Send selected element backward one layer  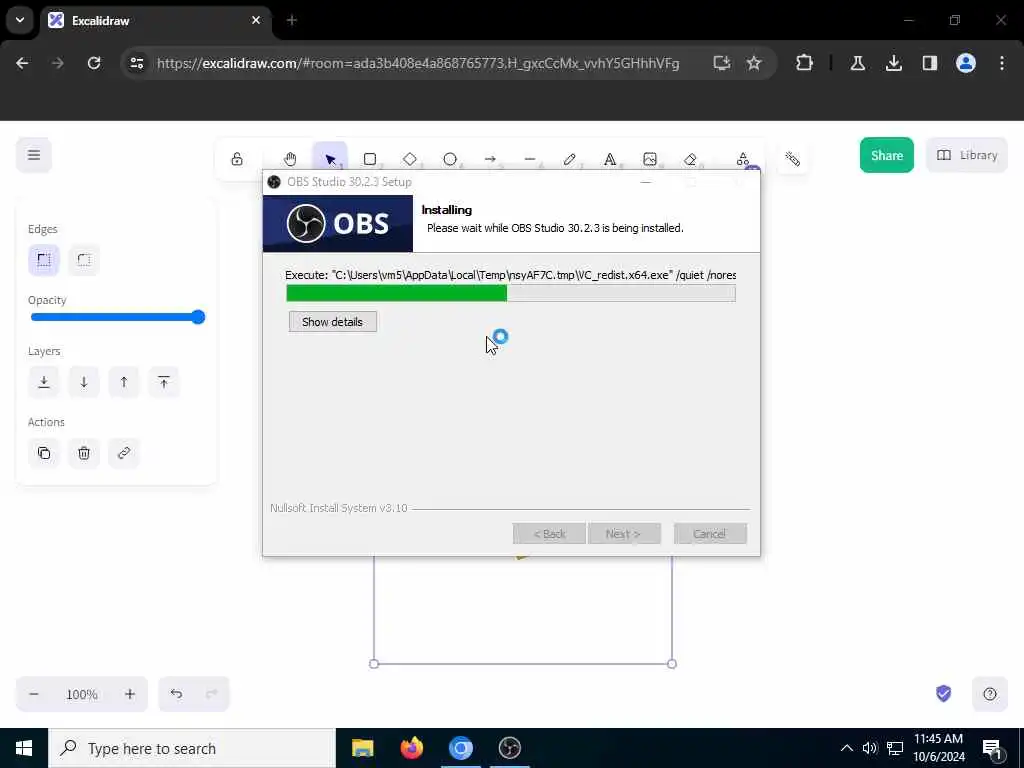(x=84, y=382)
